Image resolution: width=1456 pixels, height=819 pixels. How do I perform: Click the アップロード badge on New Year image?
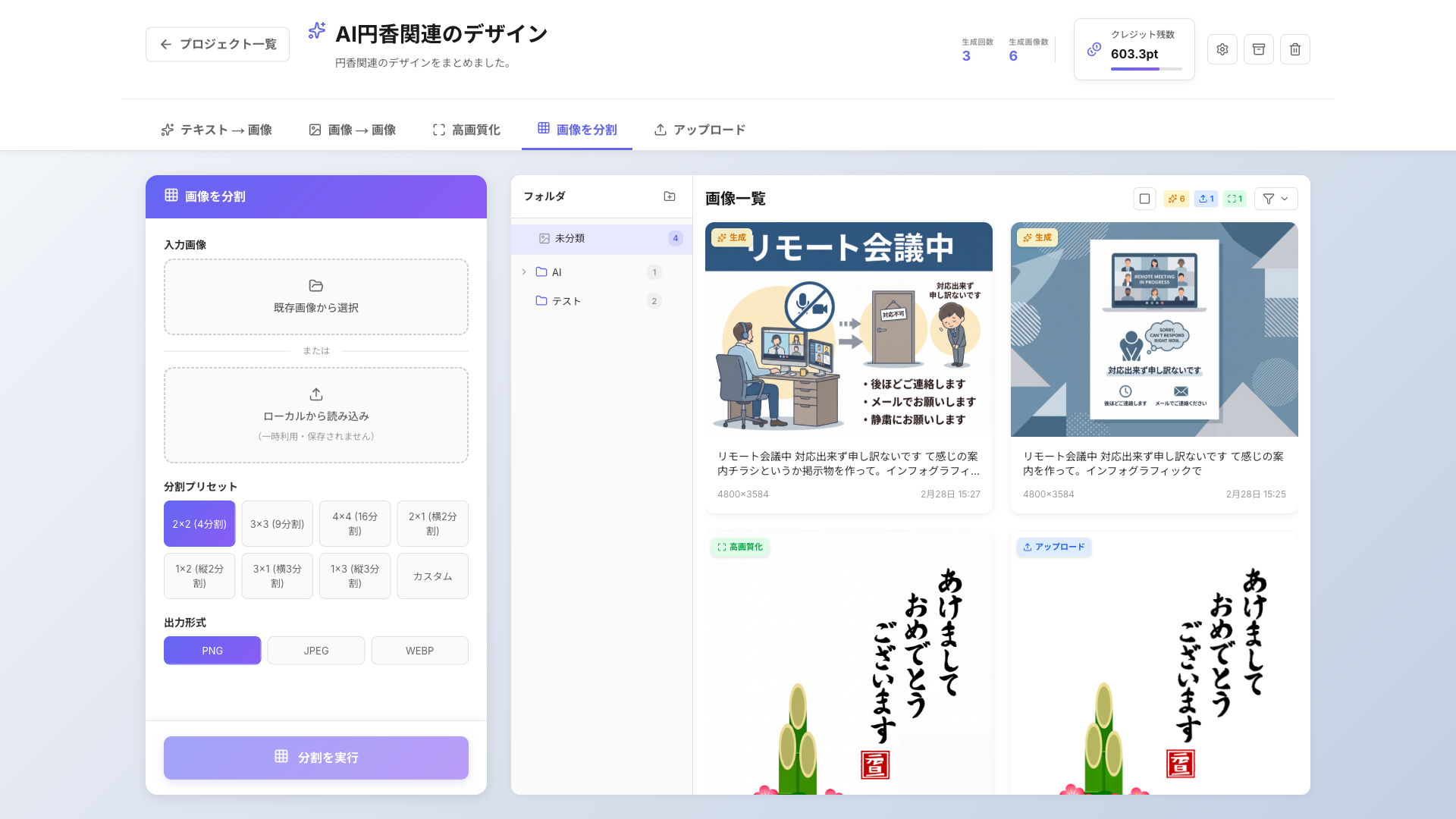point(1053,547)
